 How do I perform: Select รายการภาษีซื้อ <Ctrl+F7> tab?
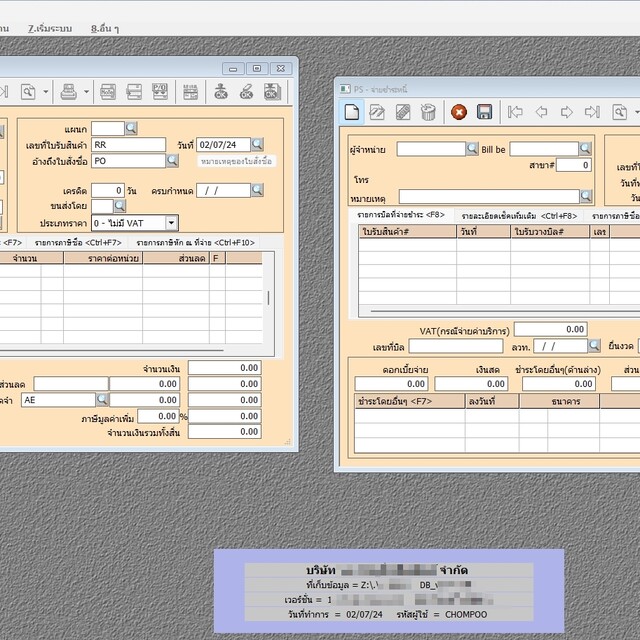(78, 242)
